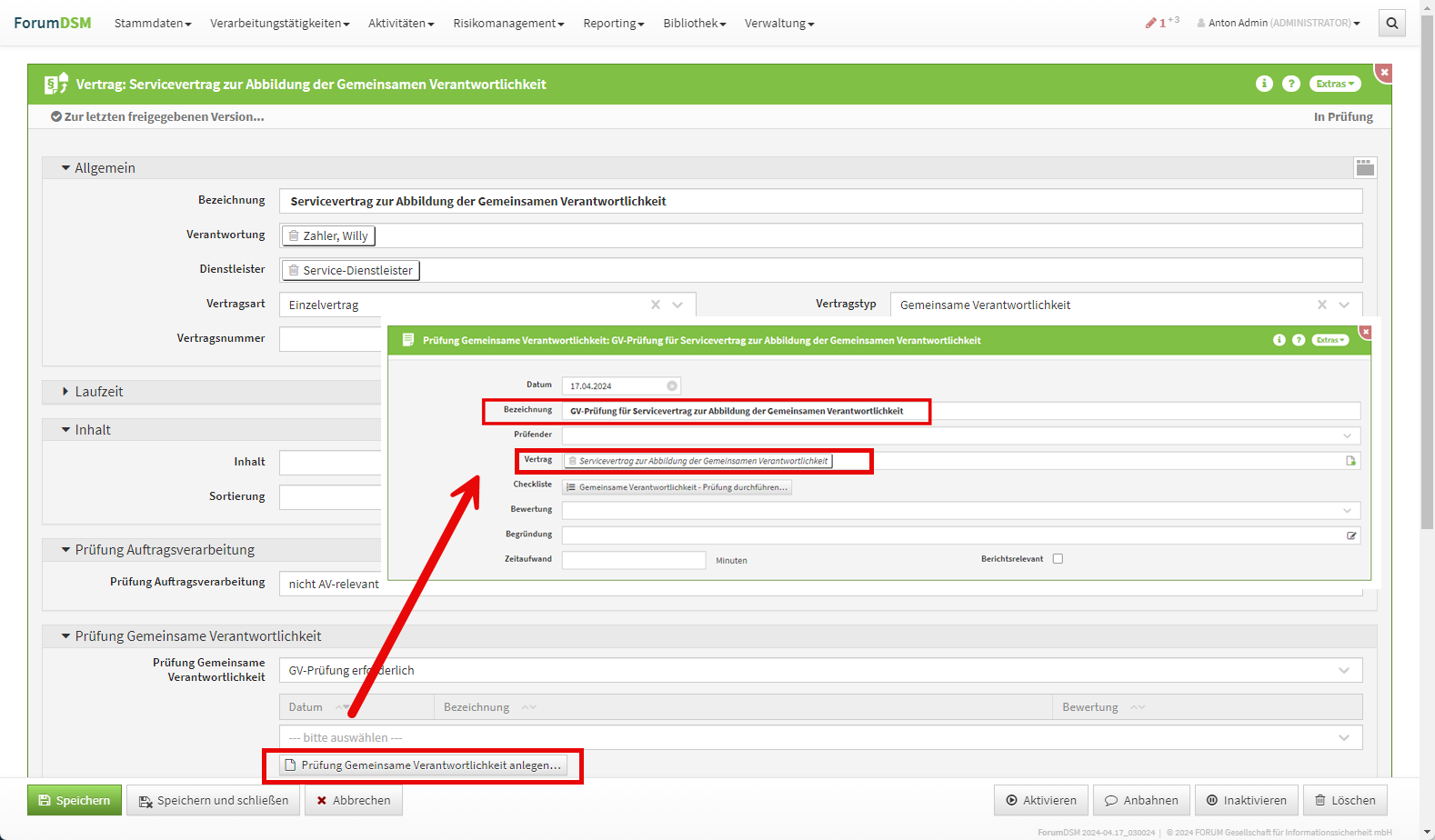Remove Zahler, Willy trash icon
Screen dimensions: 1435x840
pyautogui.click(x=294, y=235)
